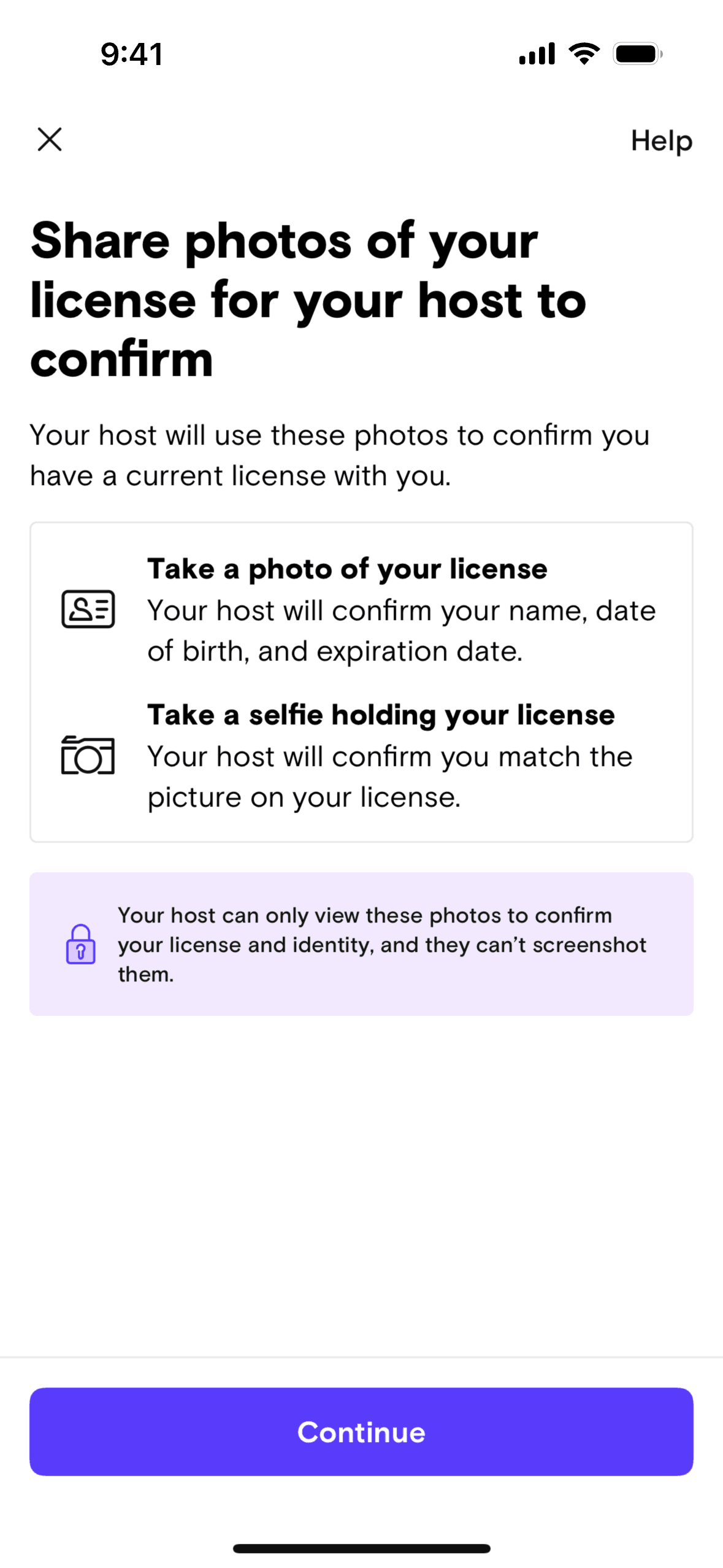Tap the Wi-Fi status icon
This screenshot has width=723, height=1568.
584,54
